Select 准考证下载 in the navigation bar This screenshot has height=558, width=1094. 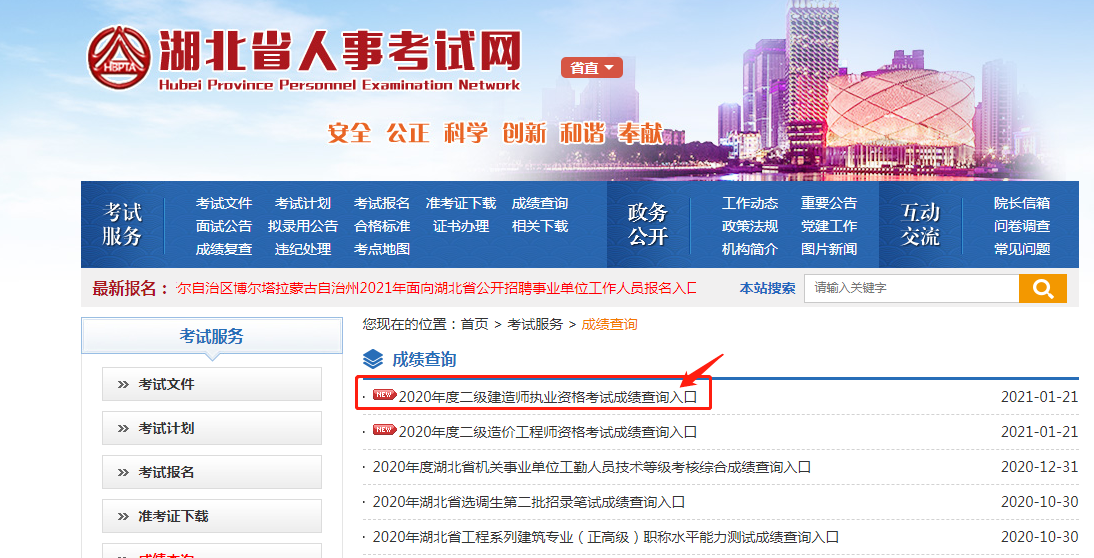pos(460,203)
